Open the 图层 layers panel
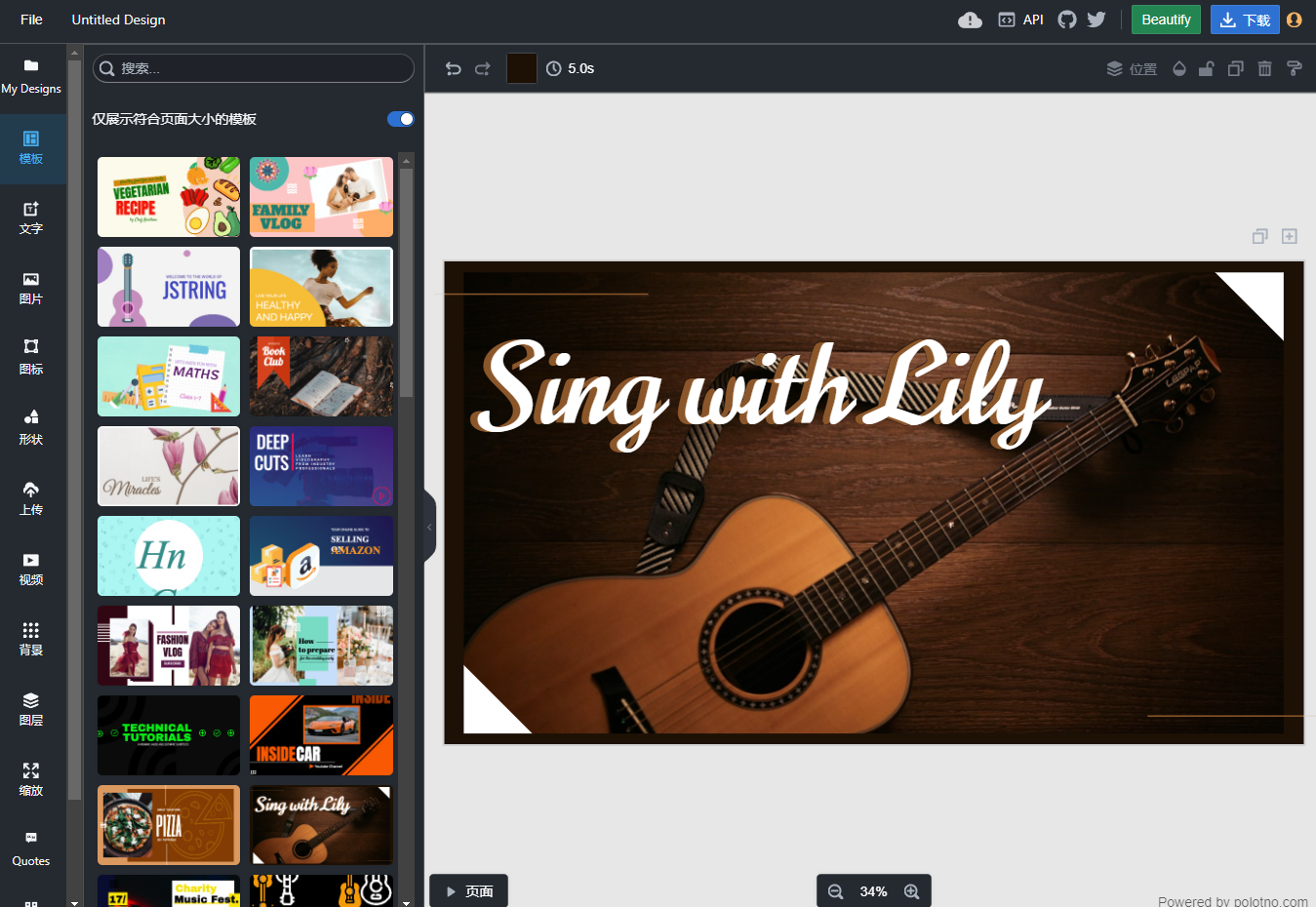This screenshot has width=1316, height=907. coord(31,710)
